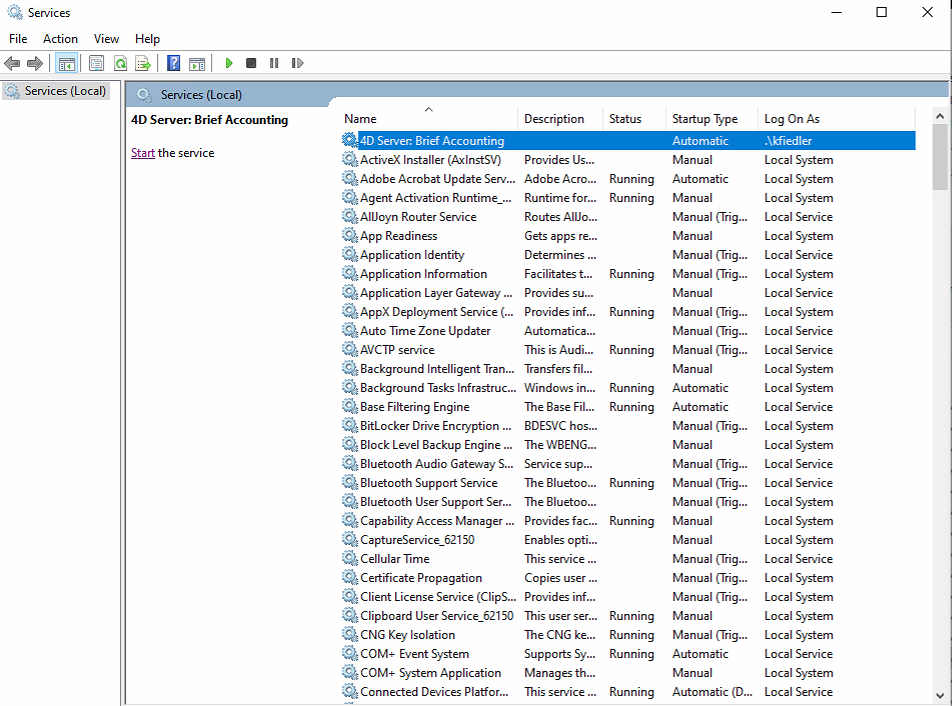Screen dimensions: 952x706
Task: Open properties using the properties toolbar icon
Action: tap(96, 62)
